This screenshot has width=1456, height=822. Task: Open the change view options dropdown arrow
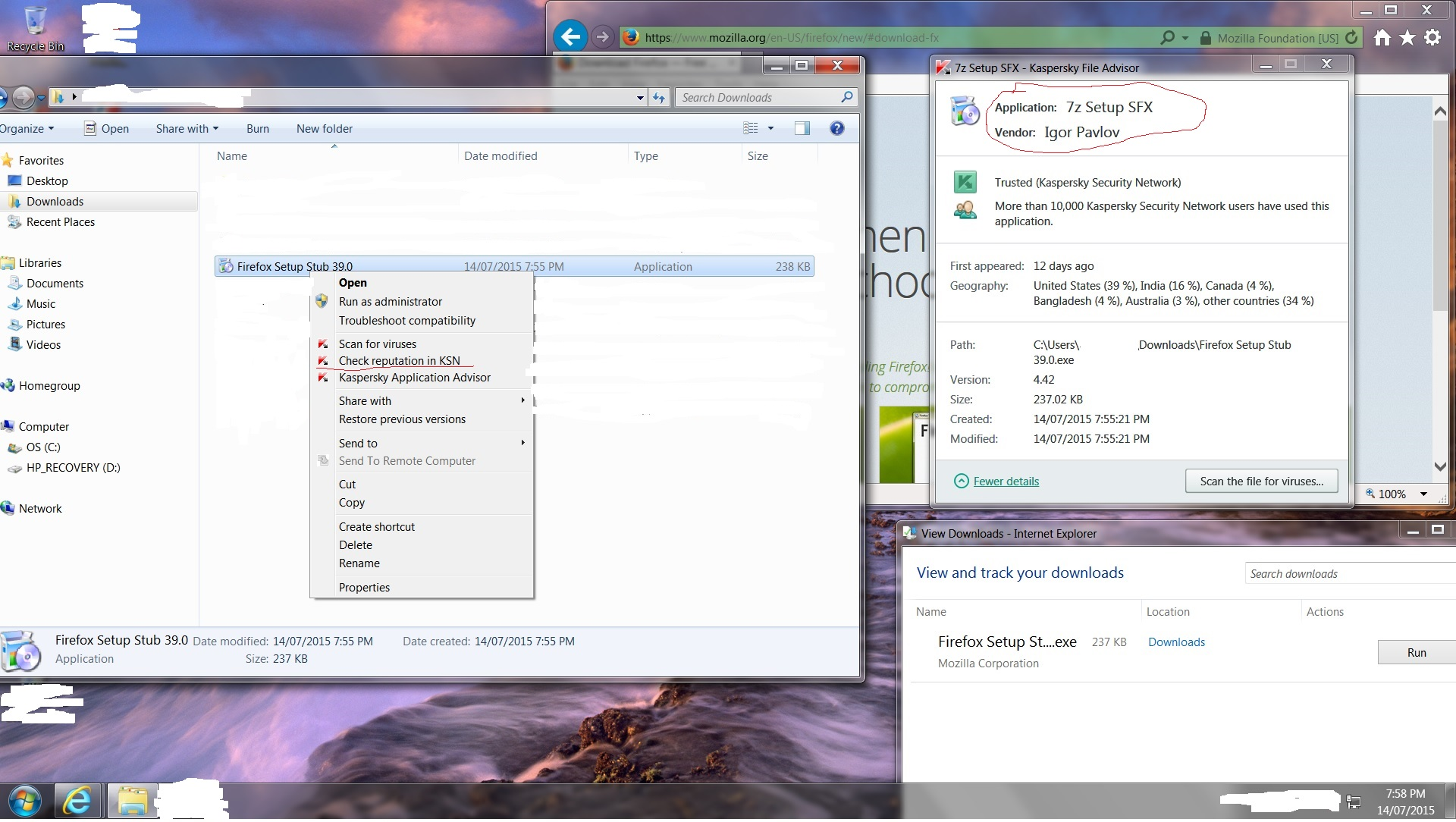(770, 128)
